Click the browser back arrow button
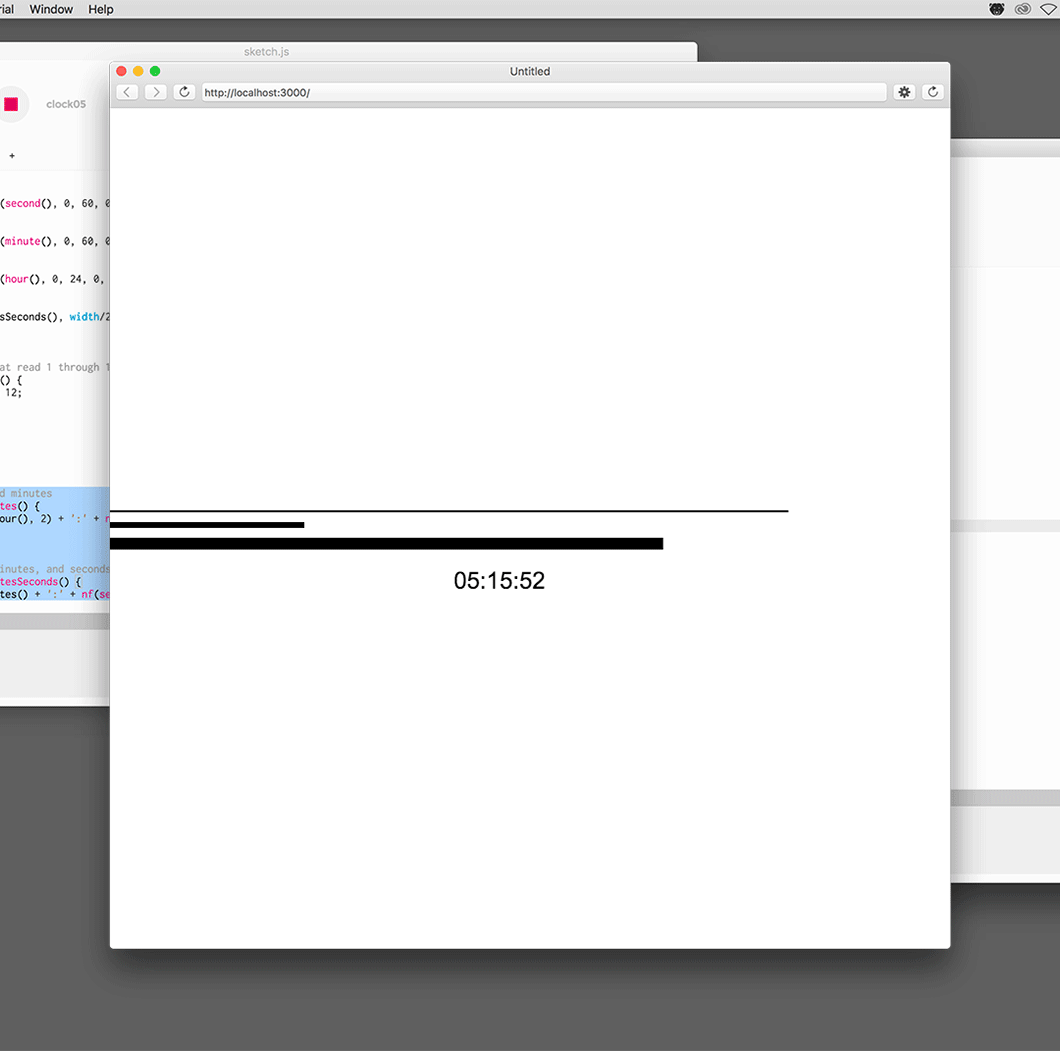Screen dimensions: 1060x1051 [x=127, y=92]
